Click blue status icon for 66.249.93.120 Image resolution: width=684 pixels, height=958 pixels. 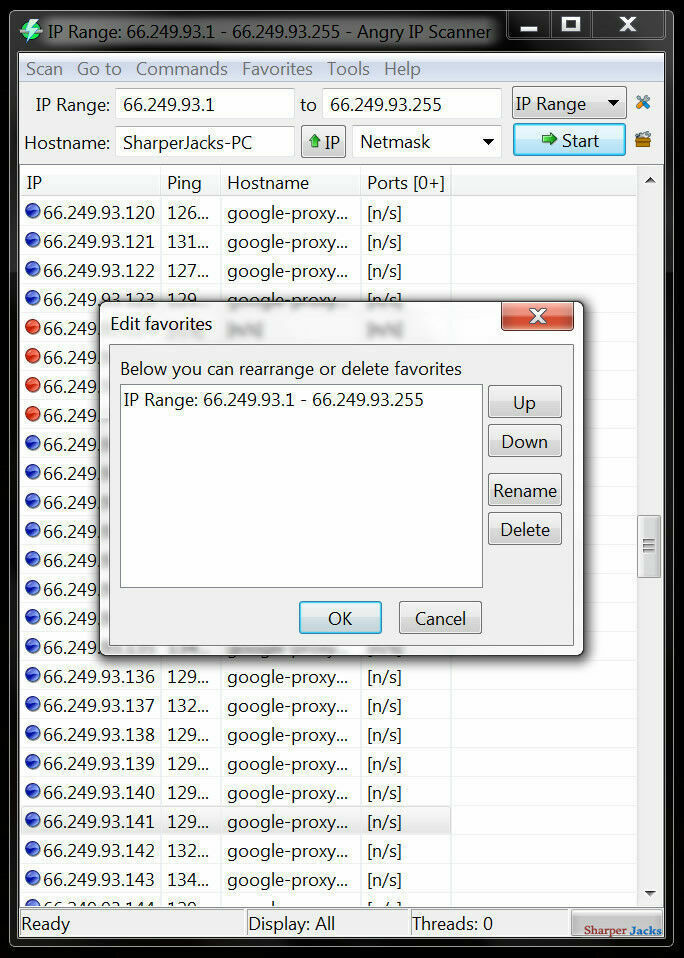(32, 211)
